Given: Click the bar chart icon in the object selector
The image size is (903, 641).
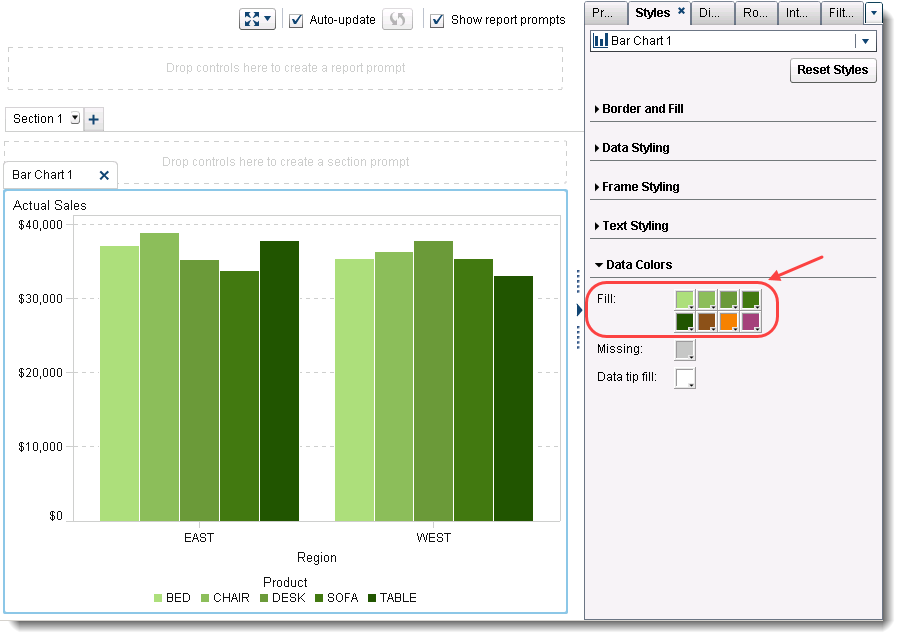Looking at the screenshot, I should point(598,41).
